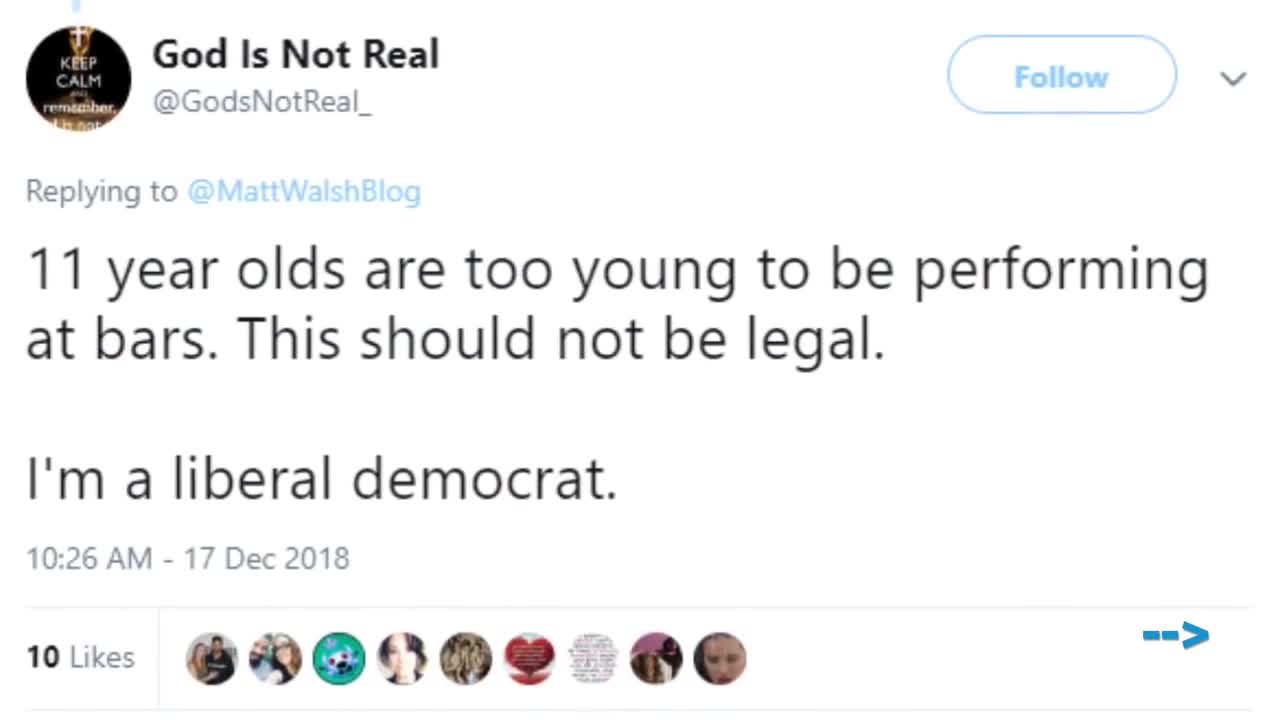Open the God Is Not Real profile name
Viewport: 1280px width, 720px height.
(295, 54)
